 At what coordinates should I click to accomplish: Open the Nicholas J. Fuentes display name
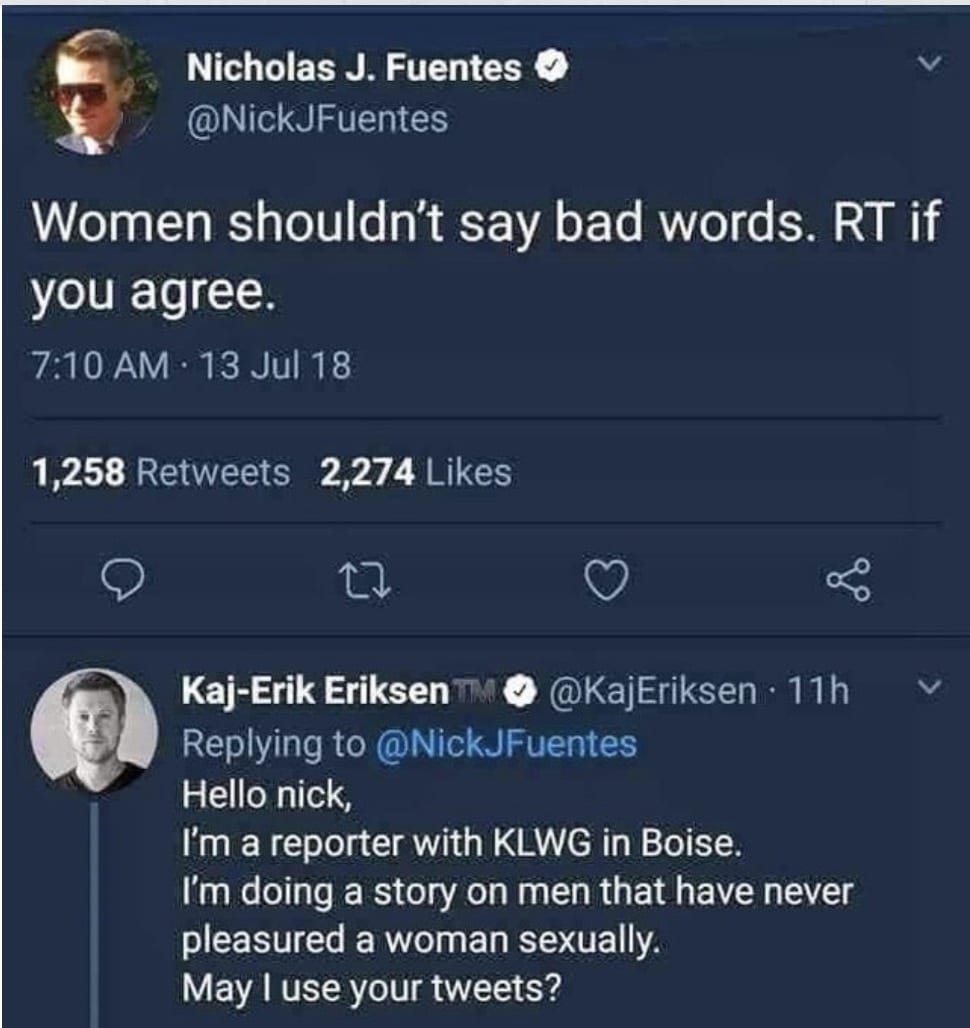coord(354,69)
